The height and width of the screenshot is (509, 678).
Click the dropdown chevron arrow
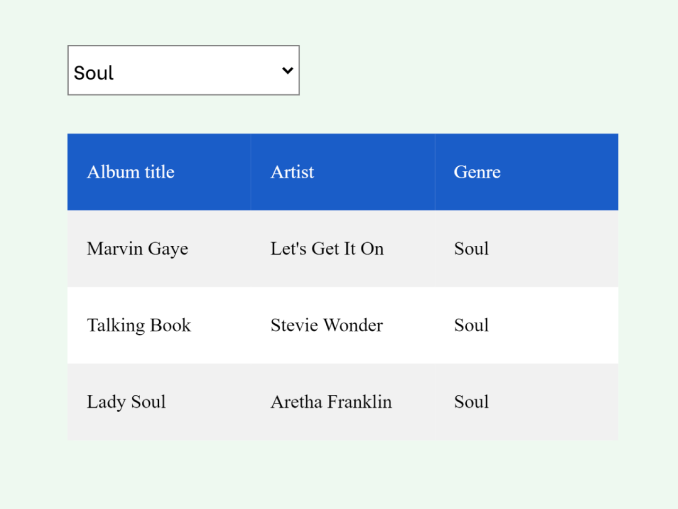287,71
